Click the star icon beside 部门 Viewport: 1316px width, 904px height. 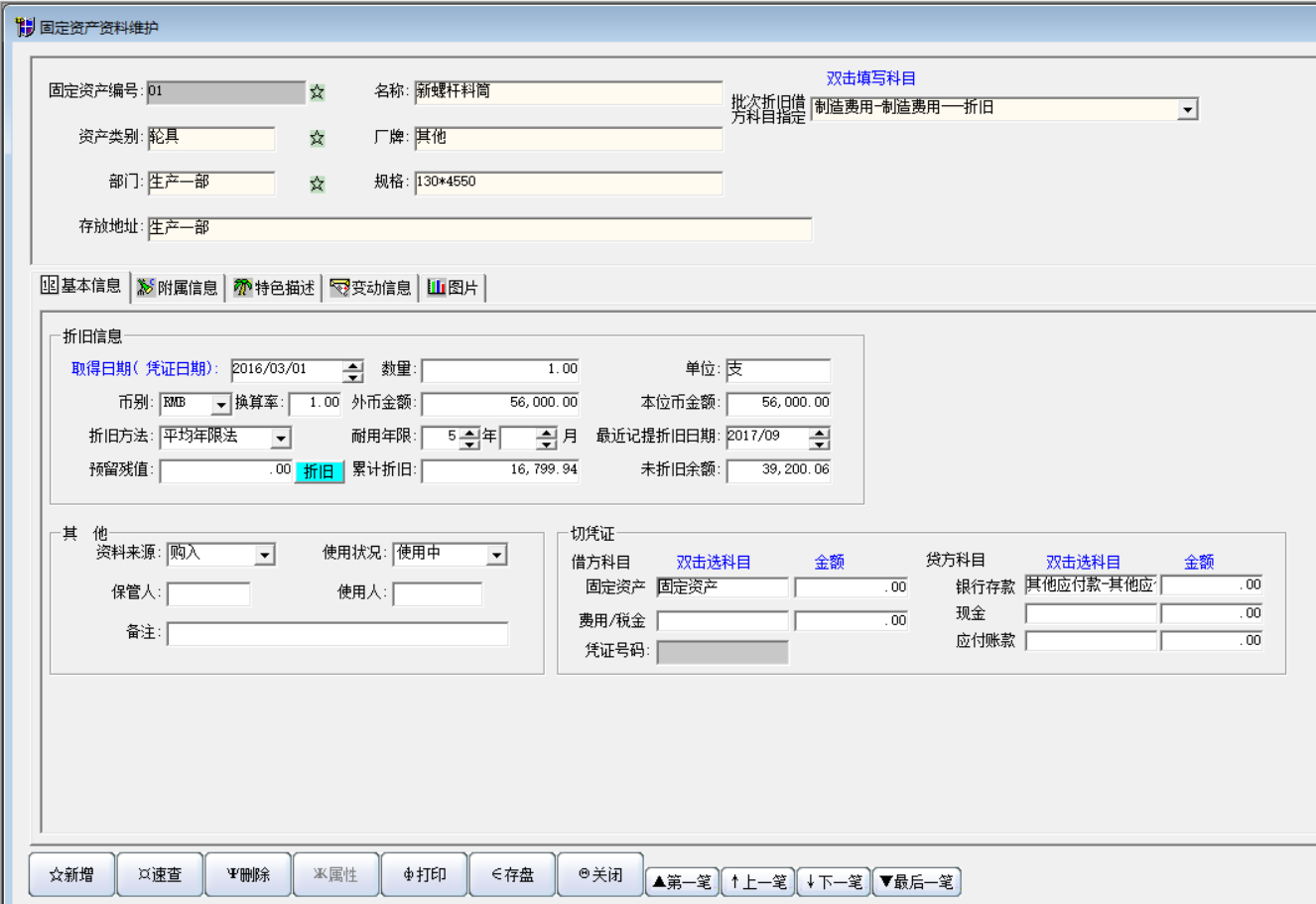pyautogui.click(x=317, y=184)
